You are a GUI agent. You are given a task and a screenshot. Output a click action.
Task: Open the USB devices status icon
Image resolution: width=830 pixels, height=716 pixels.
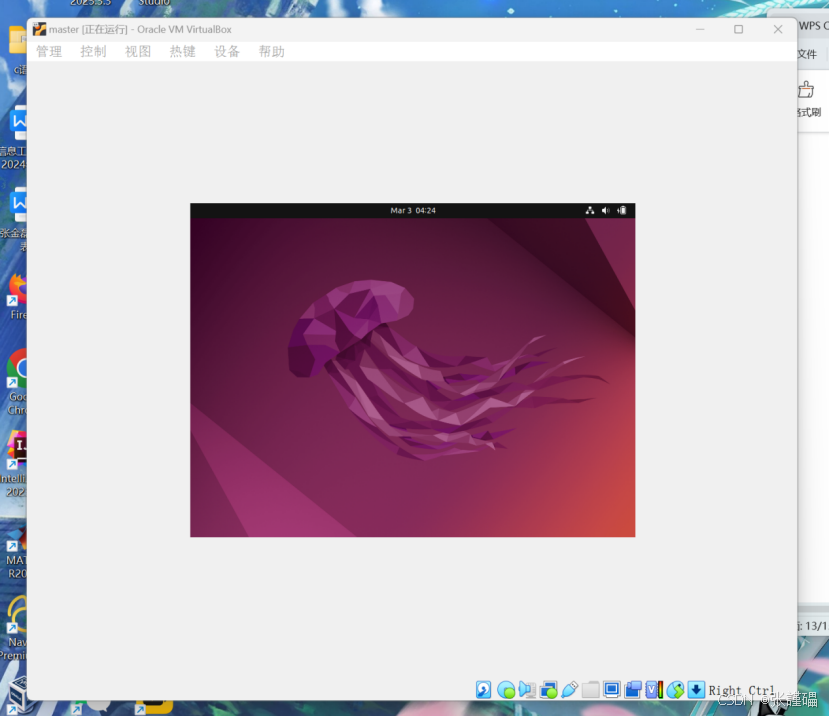(x=569, y=690)
